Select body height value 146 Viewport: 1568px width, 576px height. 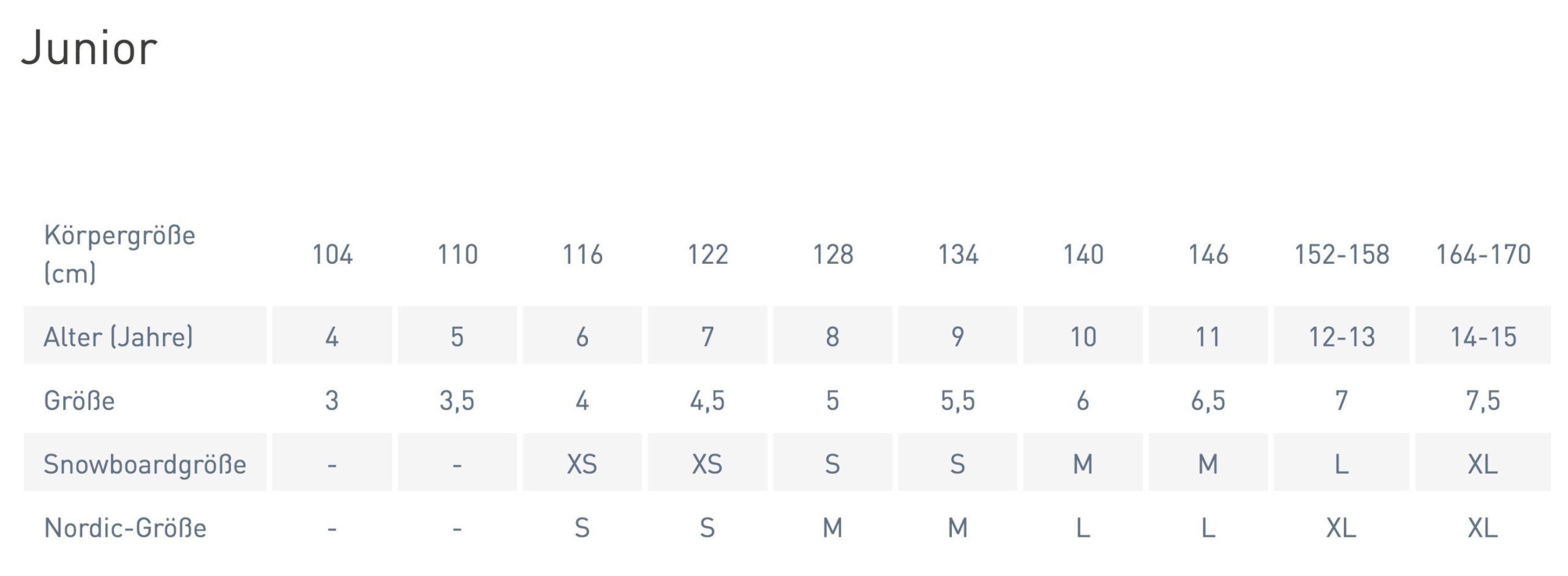[x=1208, y=255]
